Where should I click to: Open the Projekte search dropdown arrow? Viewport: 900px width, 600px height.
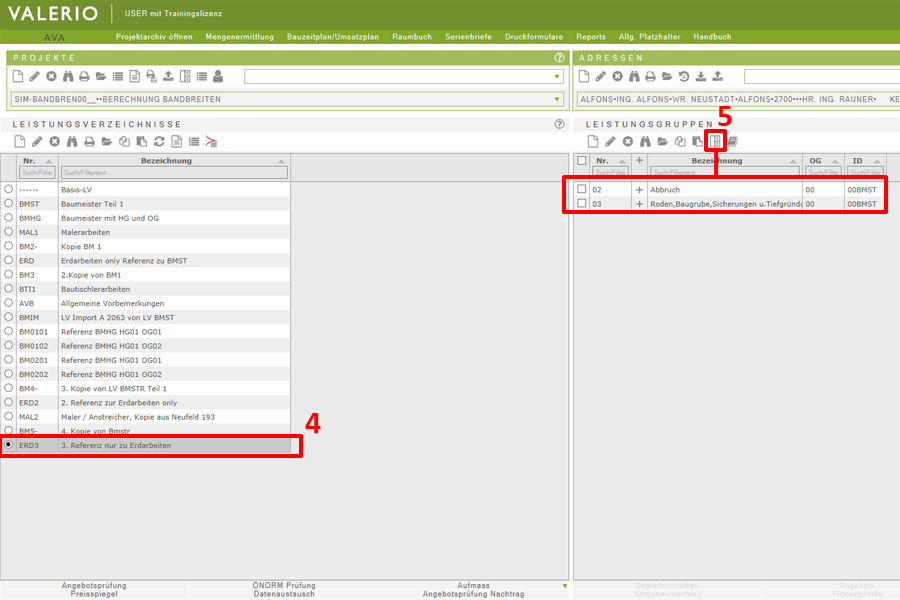point(558,77)
